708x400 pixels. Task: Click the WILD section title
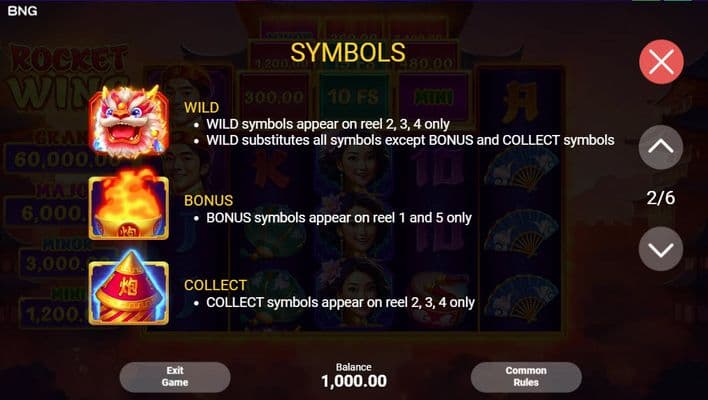coord(201,107)
